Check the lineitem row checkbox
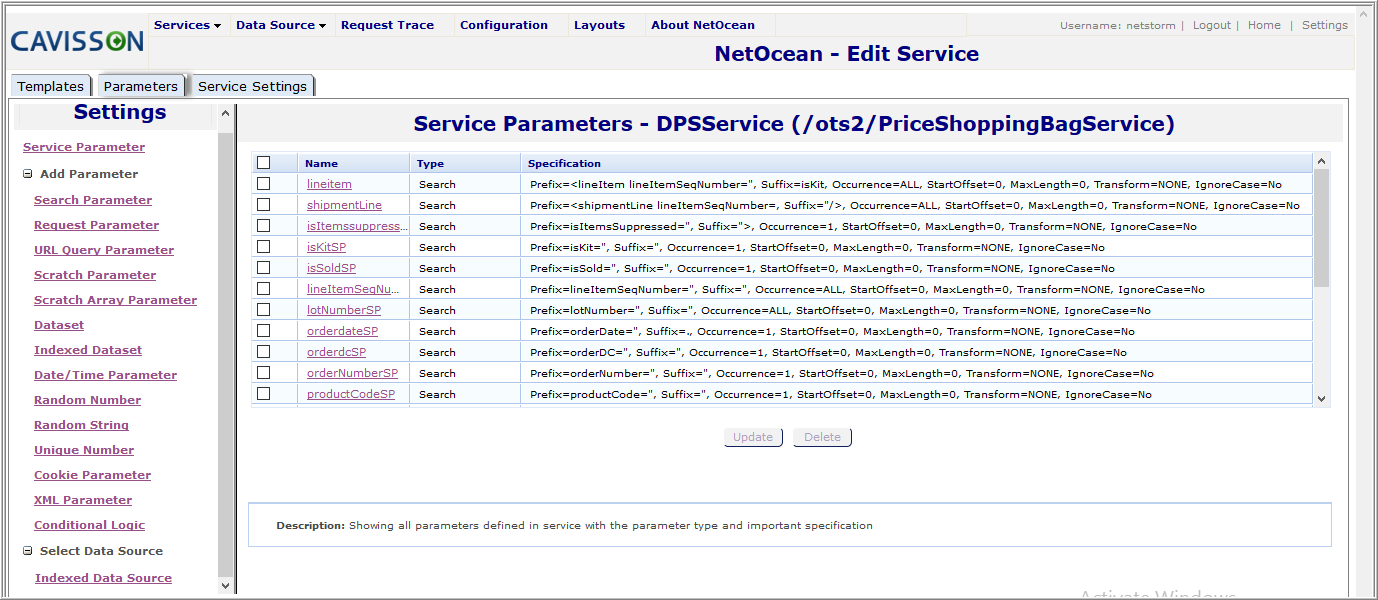 pos(263,184)
